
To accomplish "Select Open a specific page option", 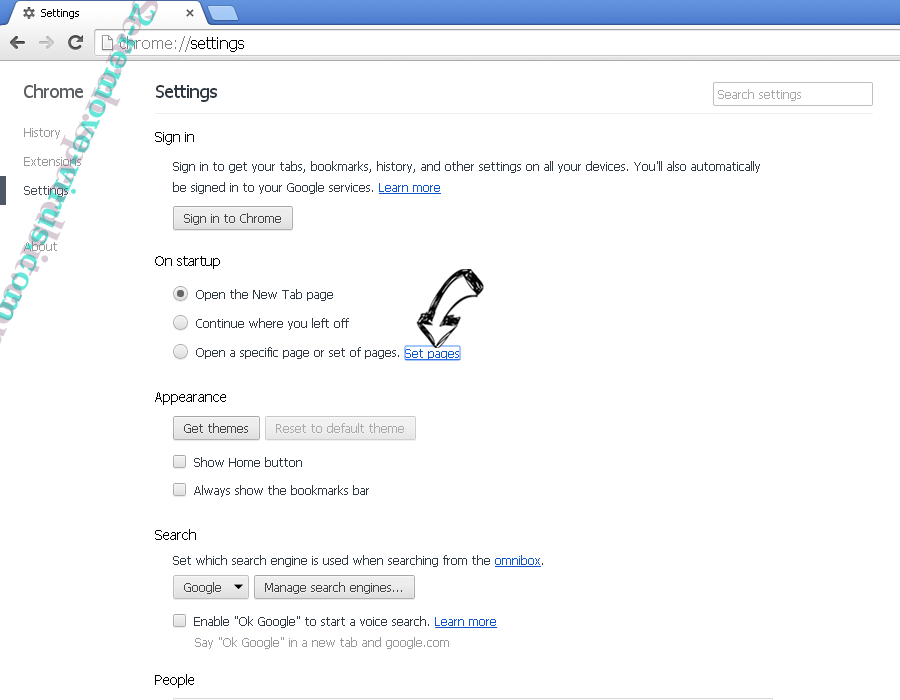I will tap(180, 351).
